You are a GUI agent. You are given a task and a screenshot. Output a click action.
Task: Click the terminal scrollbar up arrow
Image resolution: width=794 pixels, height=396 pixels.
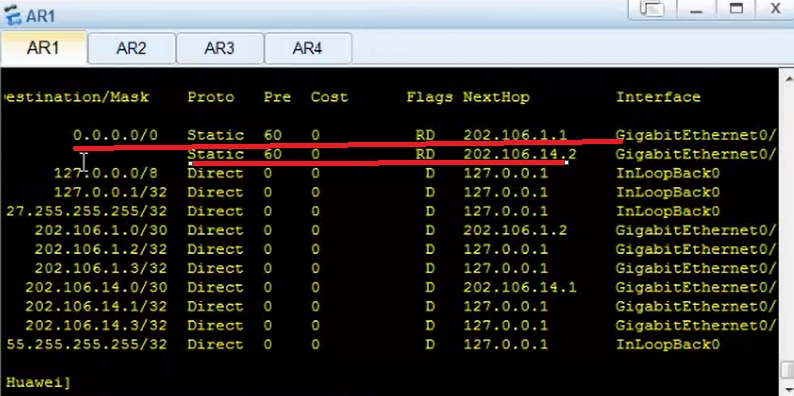click(x=788, y=78)
